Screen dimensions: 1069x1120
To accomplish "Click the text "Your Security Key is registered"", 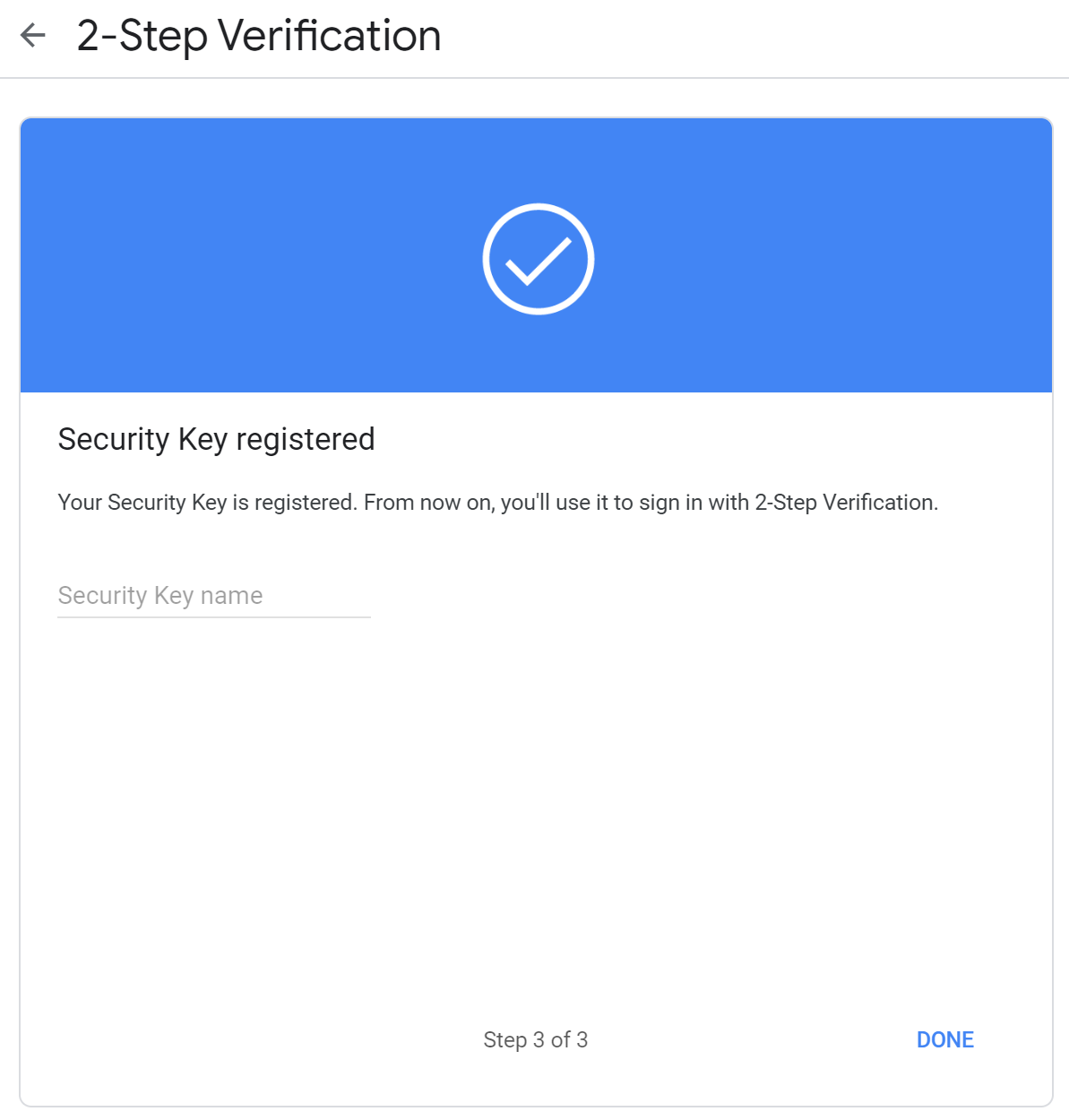I will pos(207,503).
